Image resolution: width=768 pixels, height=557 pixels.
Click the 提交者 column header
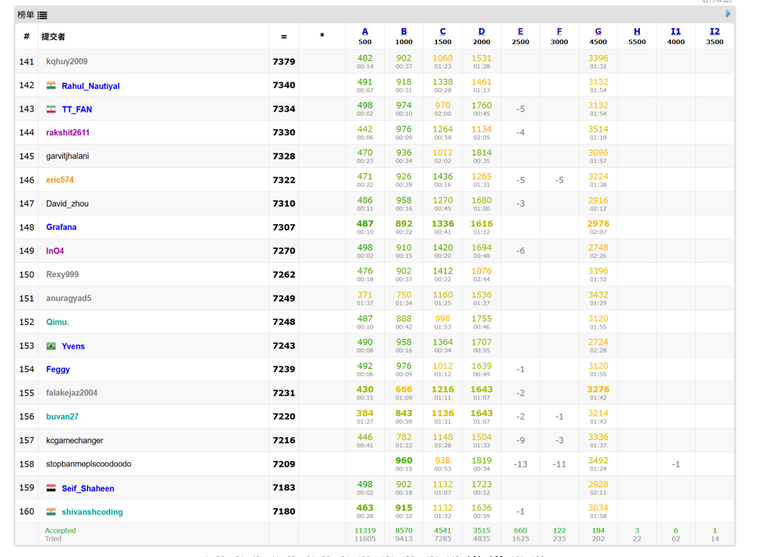(53, 37)
